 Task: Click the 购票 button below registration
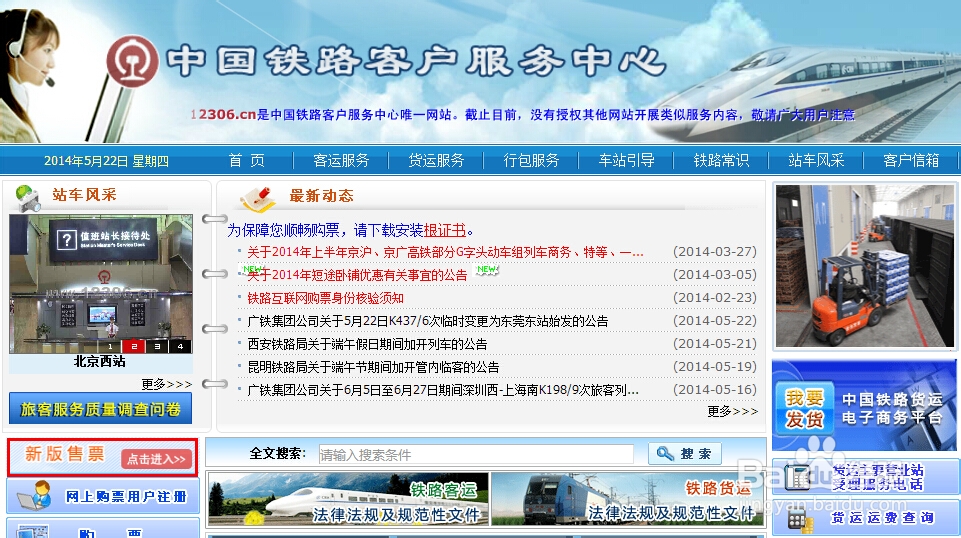103,529
